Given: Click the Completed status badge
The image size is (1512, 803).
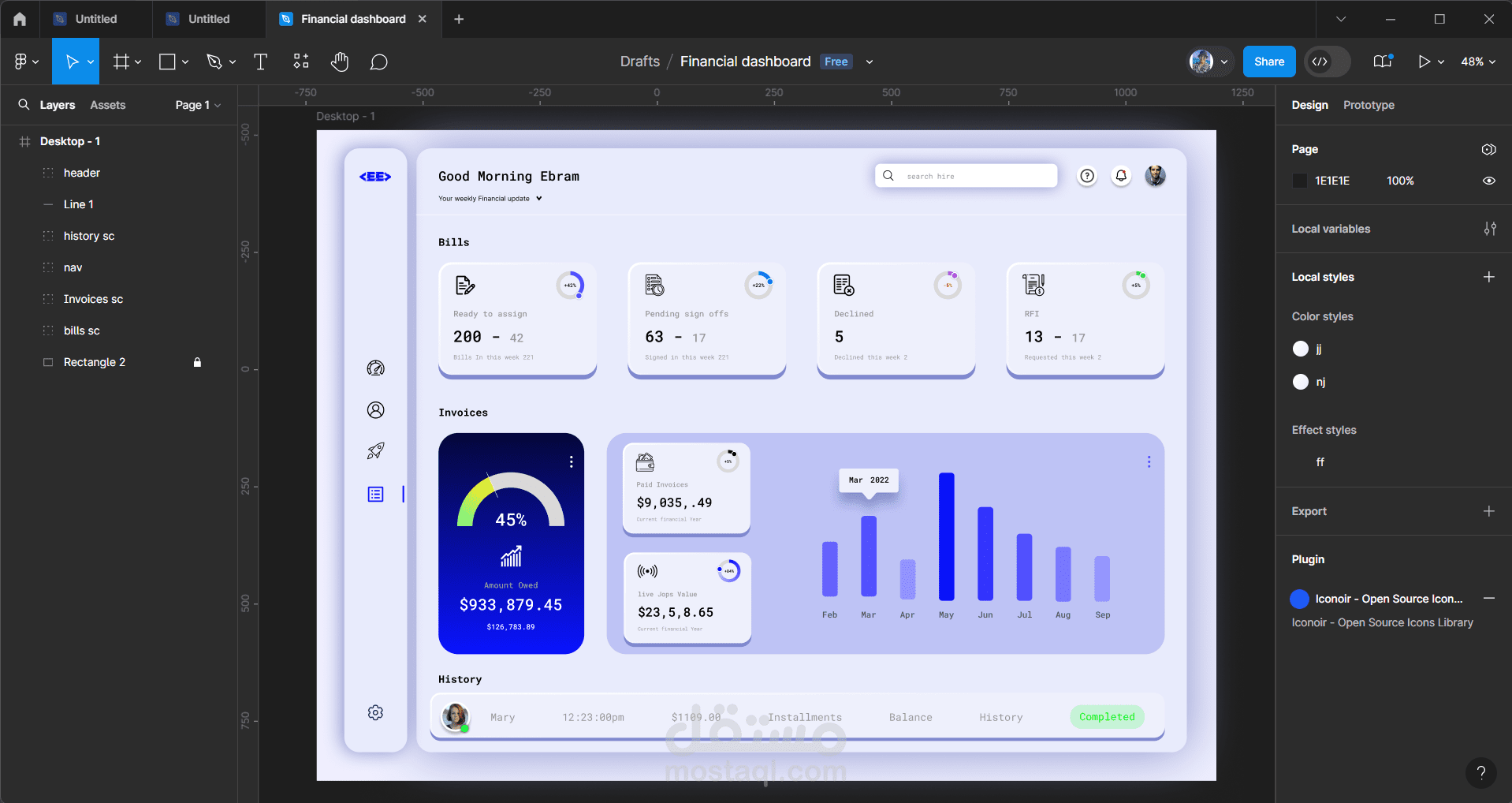Looking at the screenshot, I should pos(1107,717).
